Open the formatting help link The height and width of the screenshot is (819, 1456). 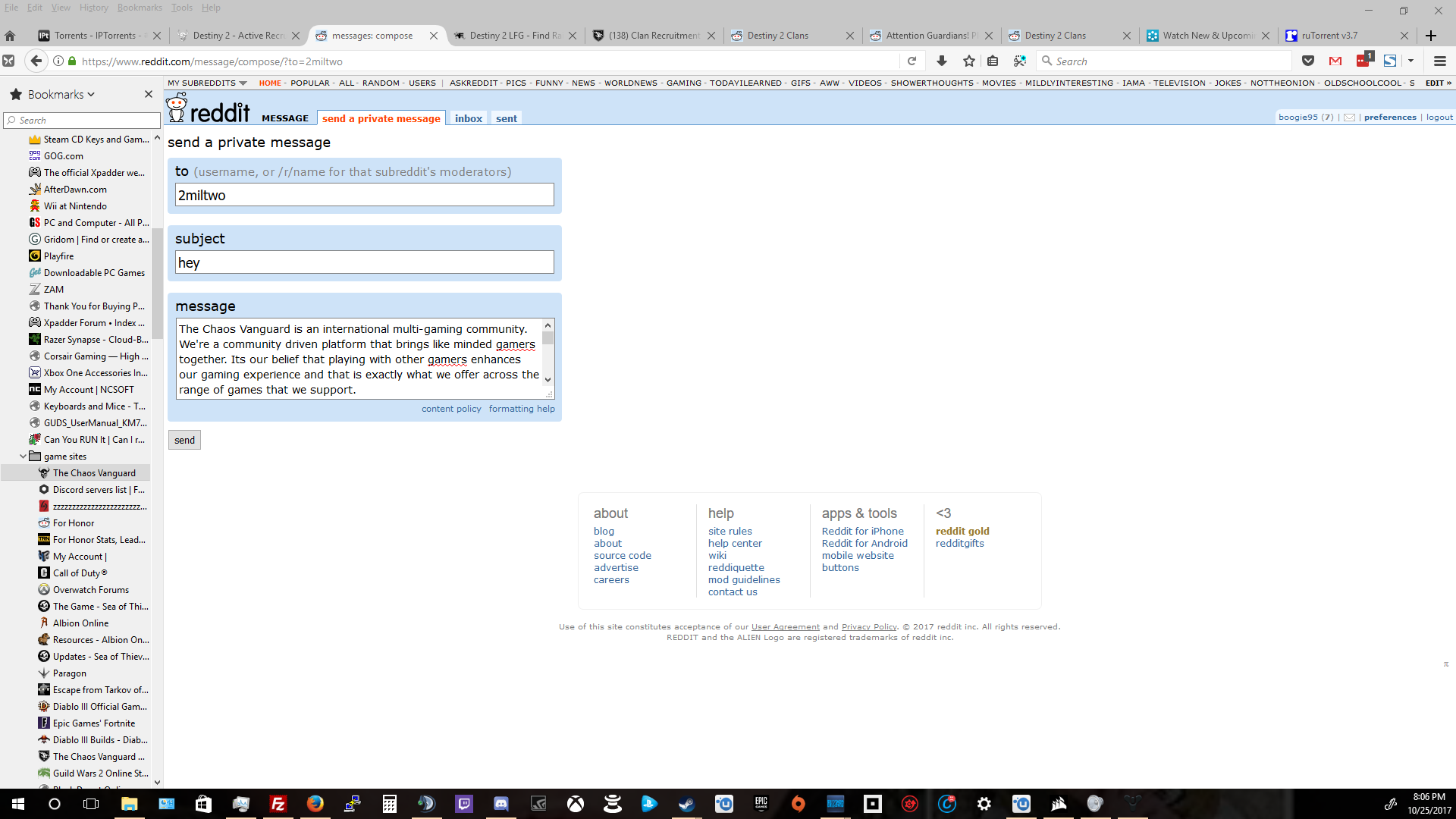(521, 409)
